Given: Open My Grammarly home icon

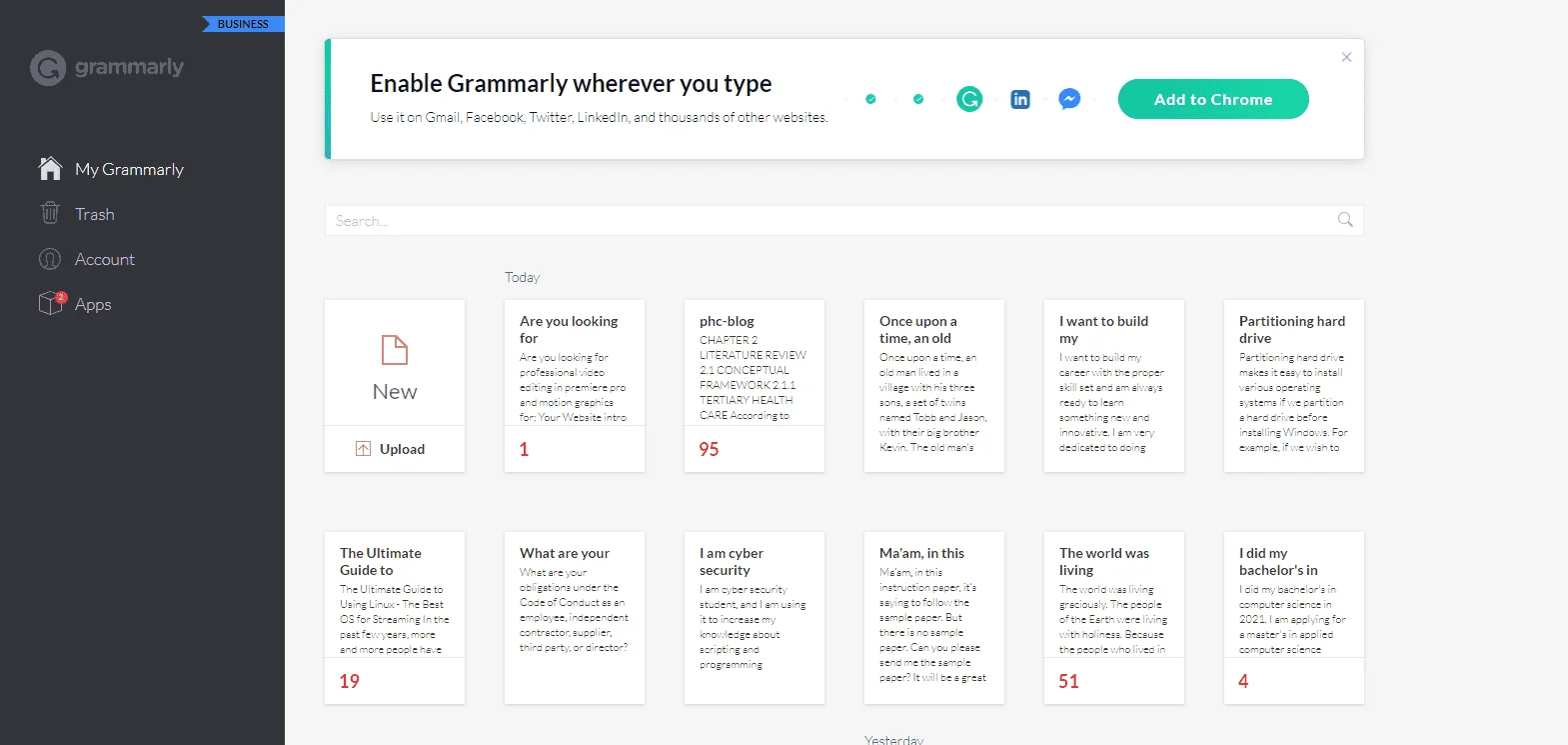Looking at the screenshot, I should pyautogui.click(x=50, y=168).
